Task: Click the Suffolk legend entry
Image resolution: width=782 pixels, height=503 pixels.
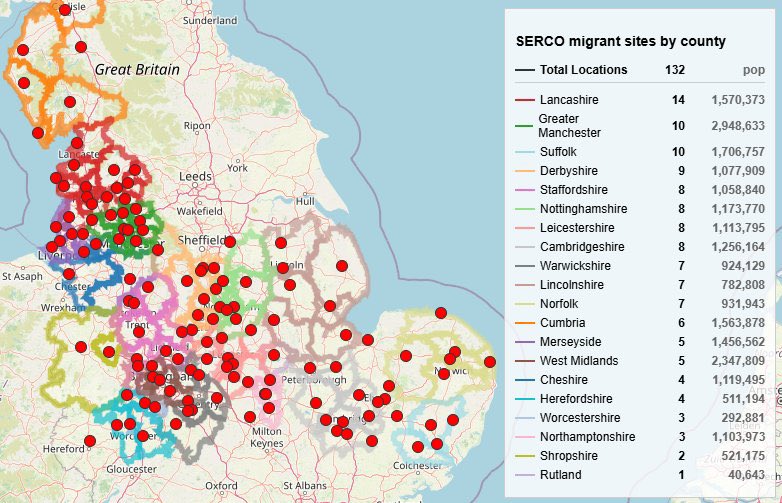Action: pos(640,152)
